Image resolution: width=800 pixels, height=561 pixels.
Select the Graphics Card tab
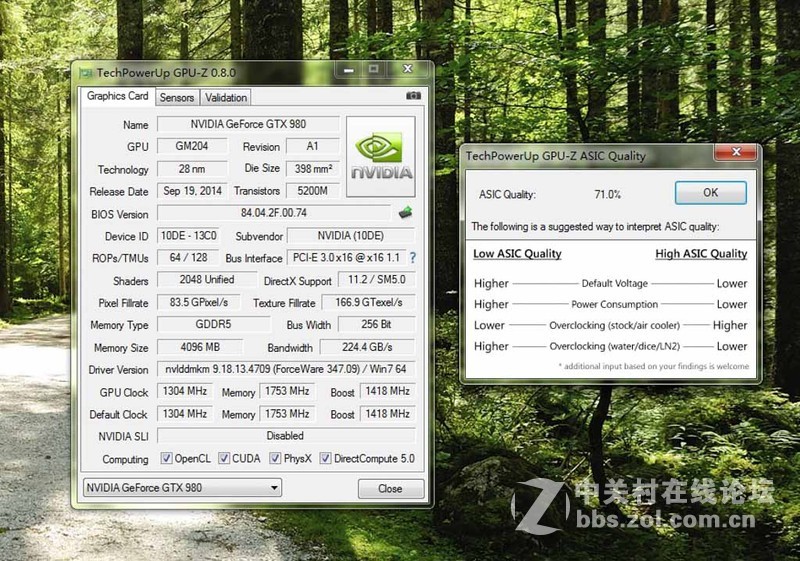click(117, 96)
